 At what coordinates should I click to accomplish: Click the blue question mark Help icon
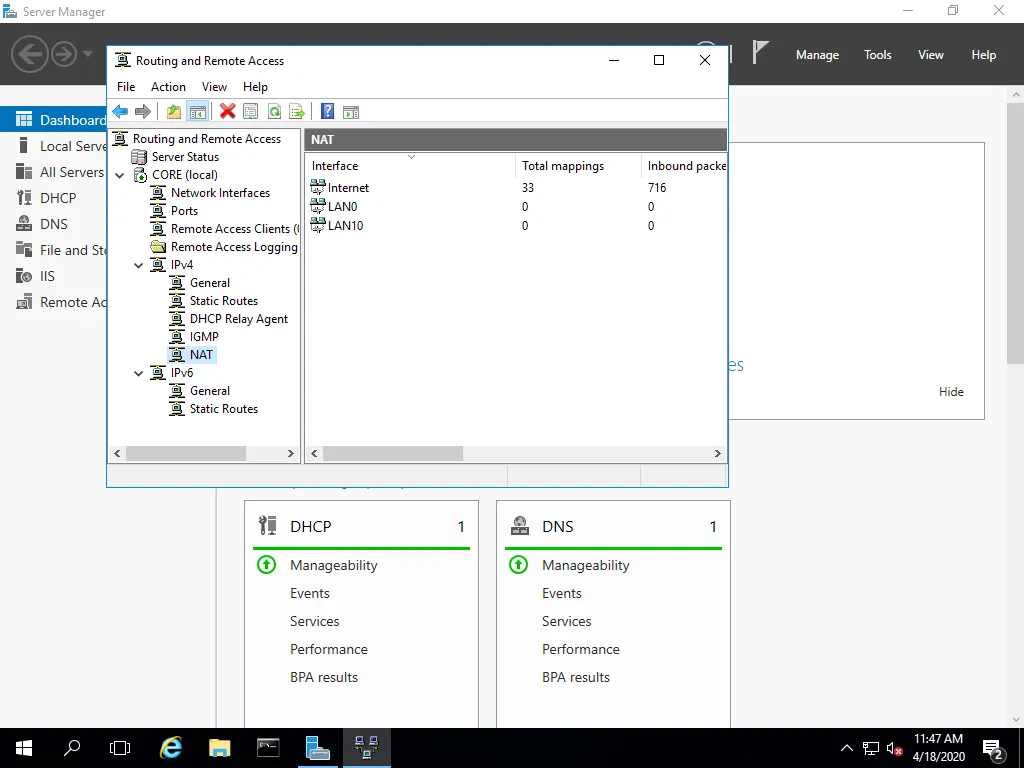click(328, 112)
